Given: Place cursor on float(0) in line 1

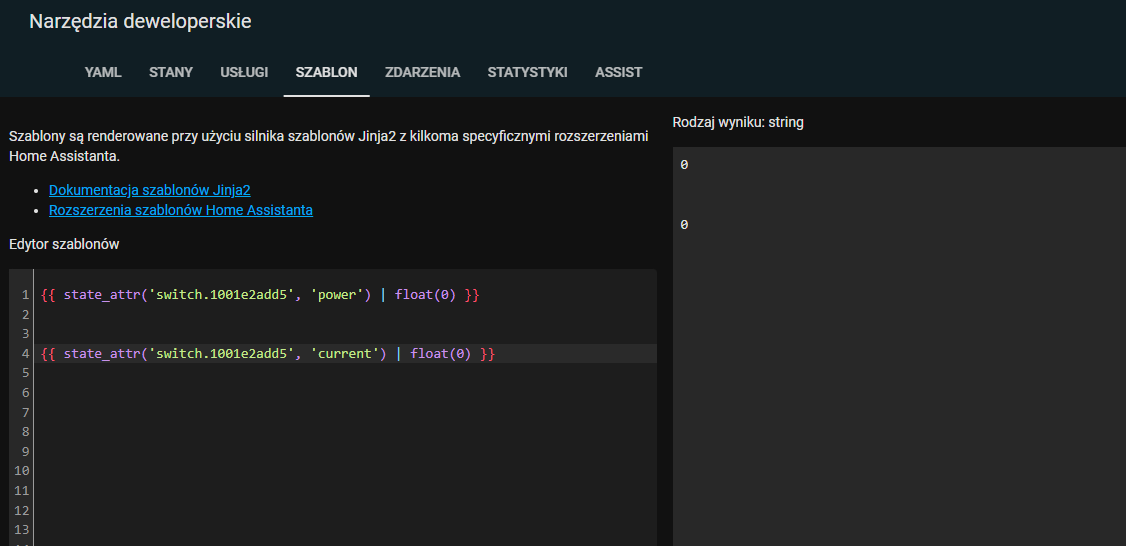Looking at the screenshot, I should pos(425,295).
